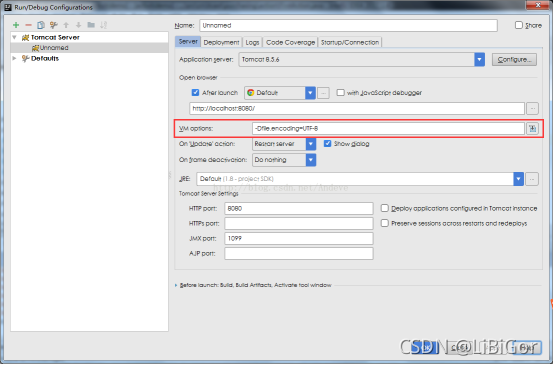Image resolution: width=553 pixels, height=365 pixels.
Task: Click the move down arrow icon
Action: [x=78, y=25]
